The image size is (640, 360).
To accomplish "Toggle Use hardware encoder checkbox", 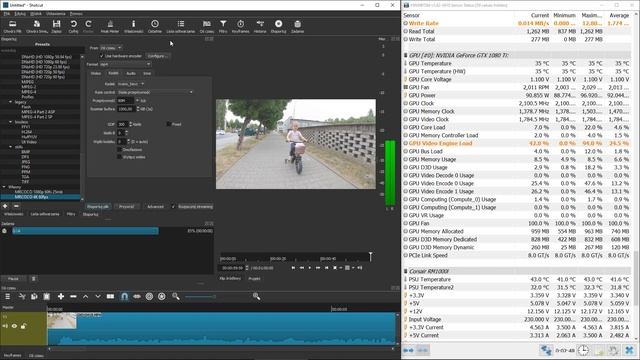I will click(x=102, y=56).
